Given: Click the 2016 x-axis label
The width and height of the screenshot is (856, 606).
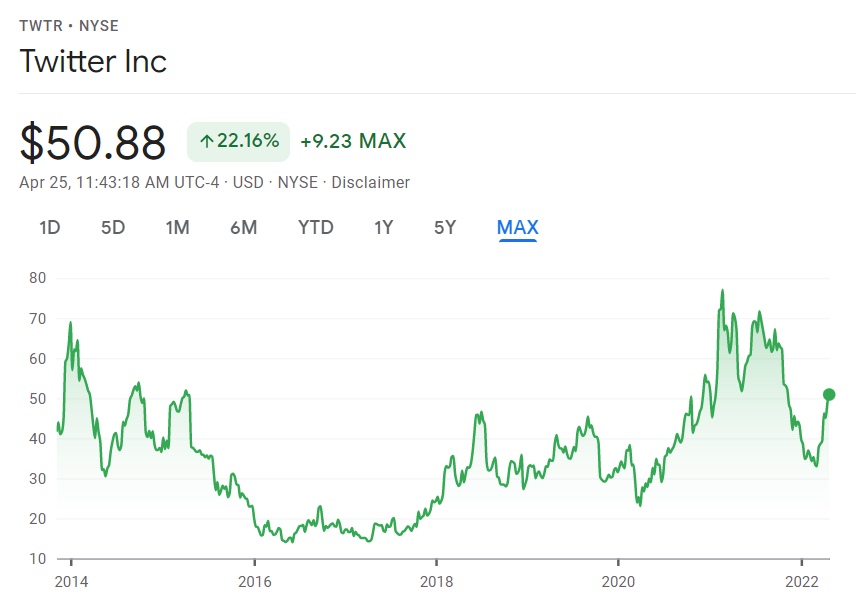Looking at the screenshot, I should click(x=254, y=581).
